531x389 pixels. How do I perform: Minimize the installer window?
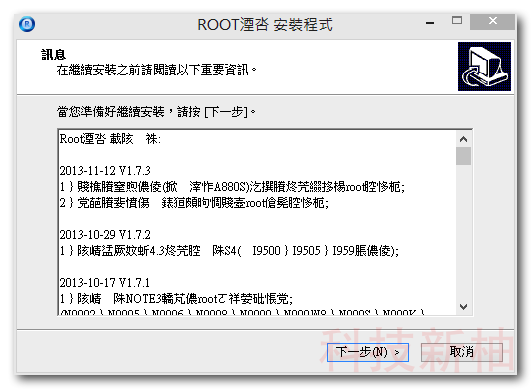tap(430, 22)
